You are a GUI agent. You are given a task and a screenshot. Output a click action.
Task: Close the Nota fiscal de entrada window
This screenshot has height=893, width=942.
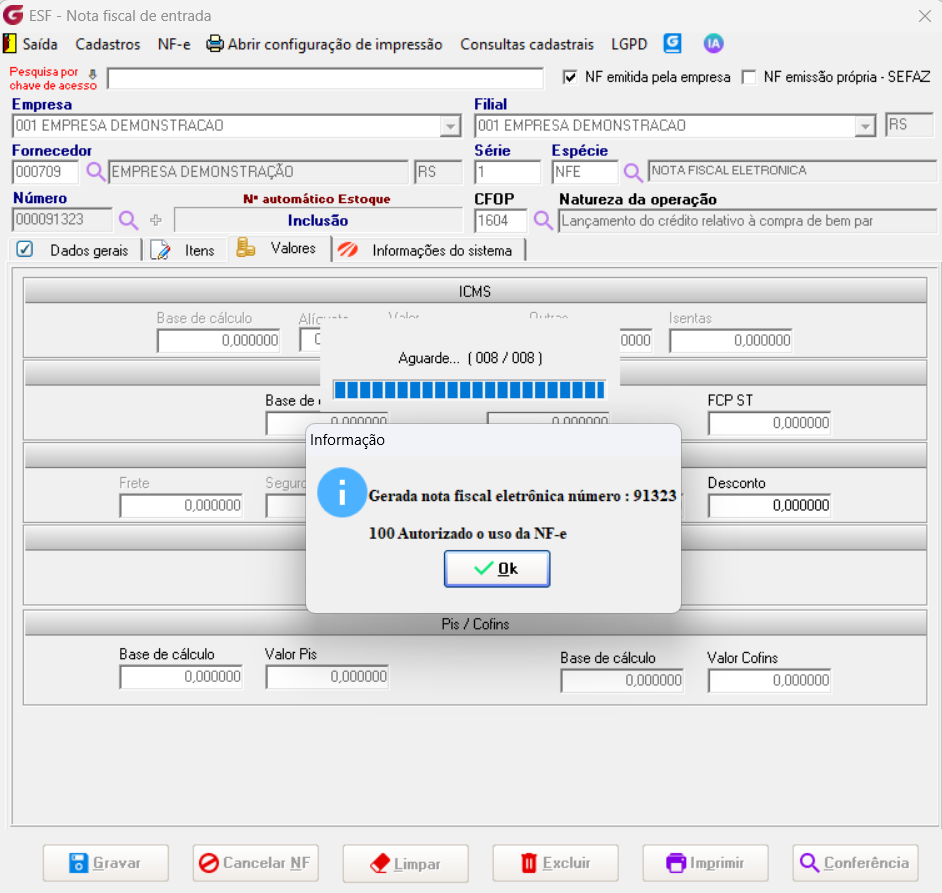(x=925, y=16)
